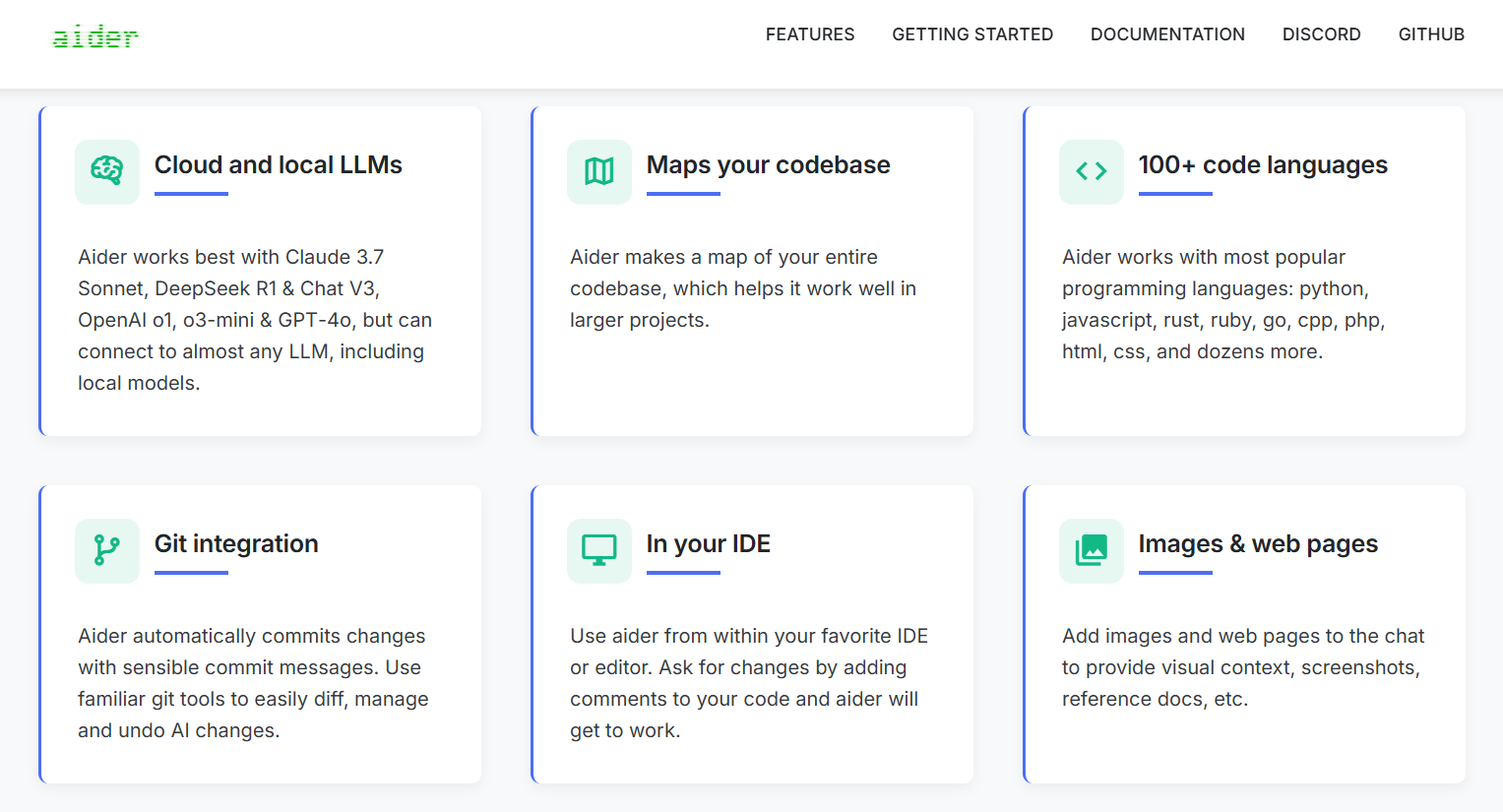Click the monitor icon for In your IDE

coord(599,550)
